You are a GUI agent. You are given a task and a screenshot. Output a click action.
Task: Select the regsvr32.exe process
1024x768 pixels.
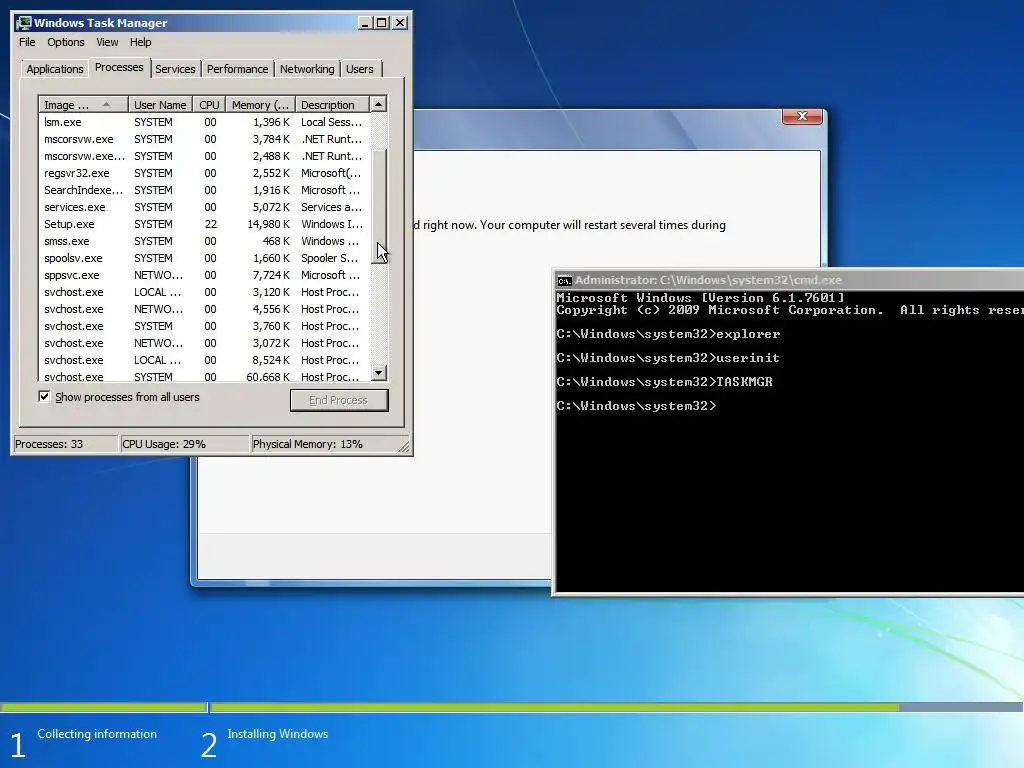pyautogui.click(x=204, y=173)
